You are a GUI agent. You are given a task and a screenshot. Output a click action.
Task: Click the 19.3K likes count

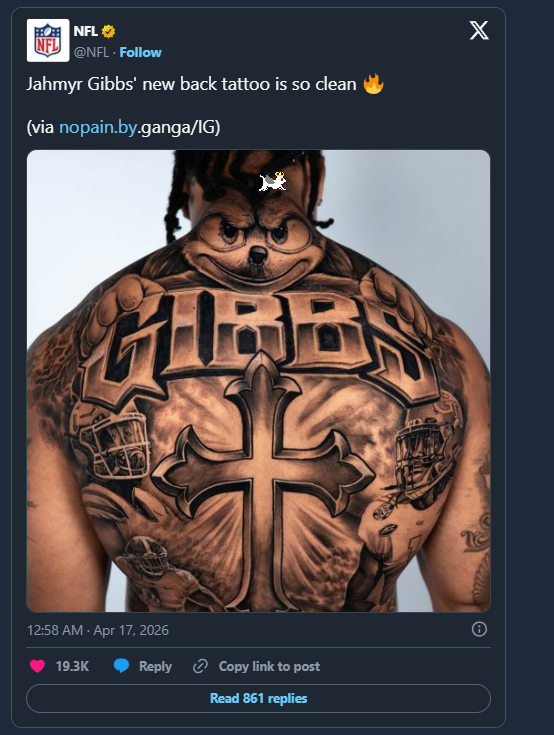72,666
